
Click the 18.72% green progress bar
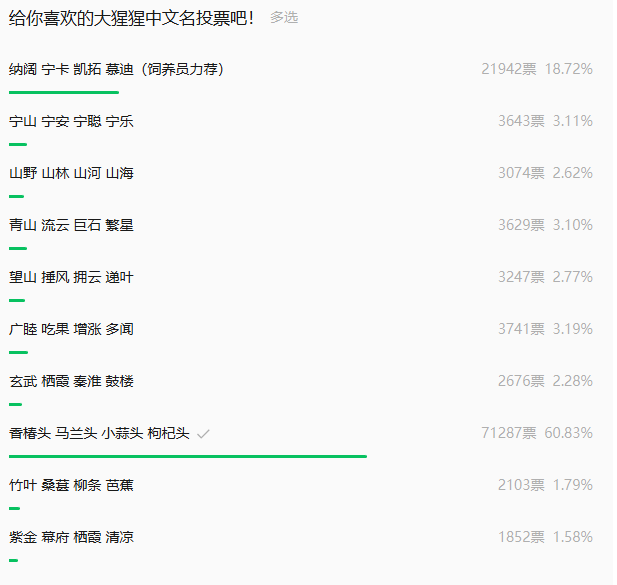(x=63, y=92)
